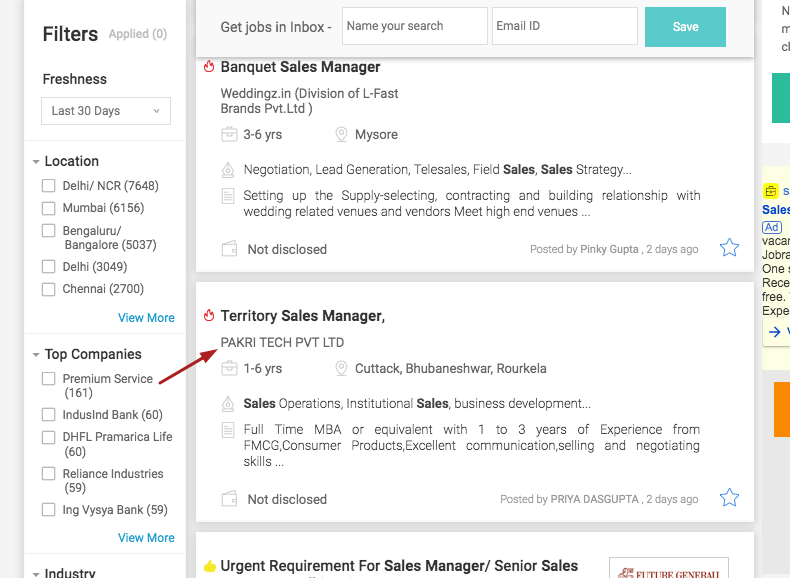
Task: Click the Name your search input field
Action: pyautogui.click(x=415, y=26)
